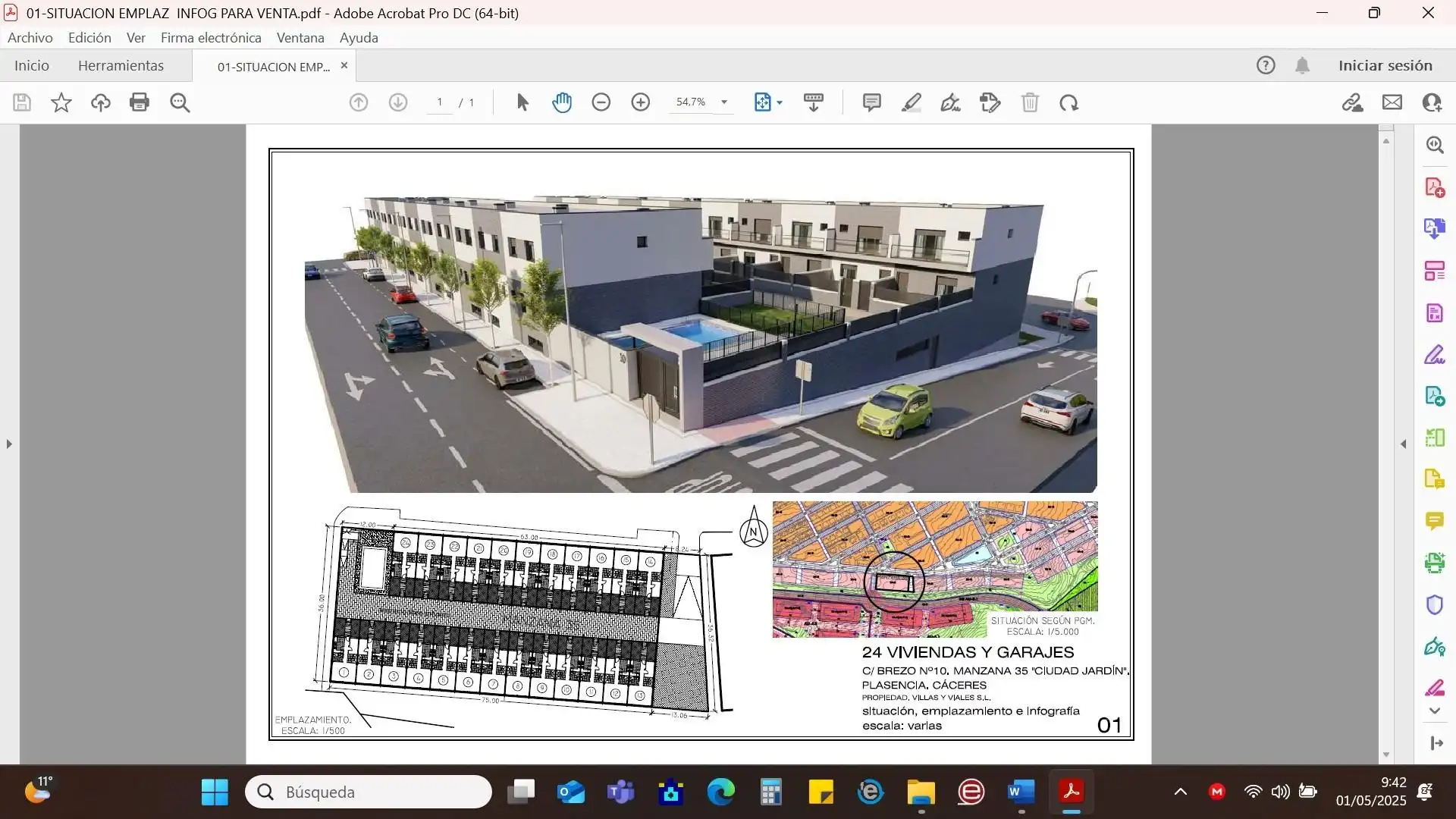
Task: Open the zoom percentage dropdown
Action: 724,102
